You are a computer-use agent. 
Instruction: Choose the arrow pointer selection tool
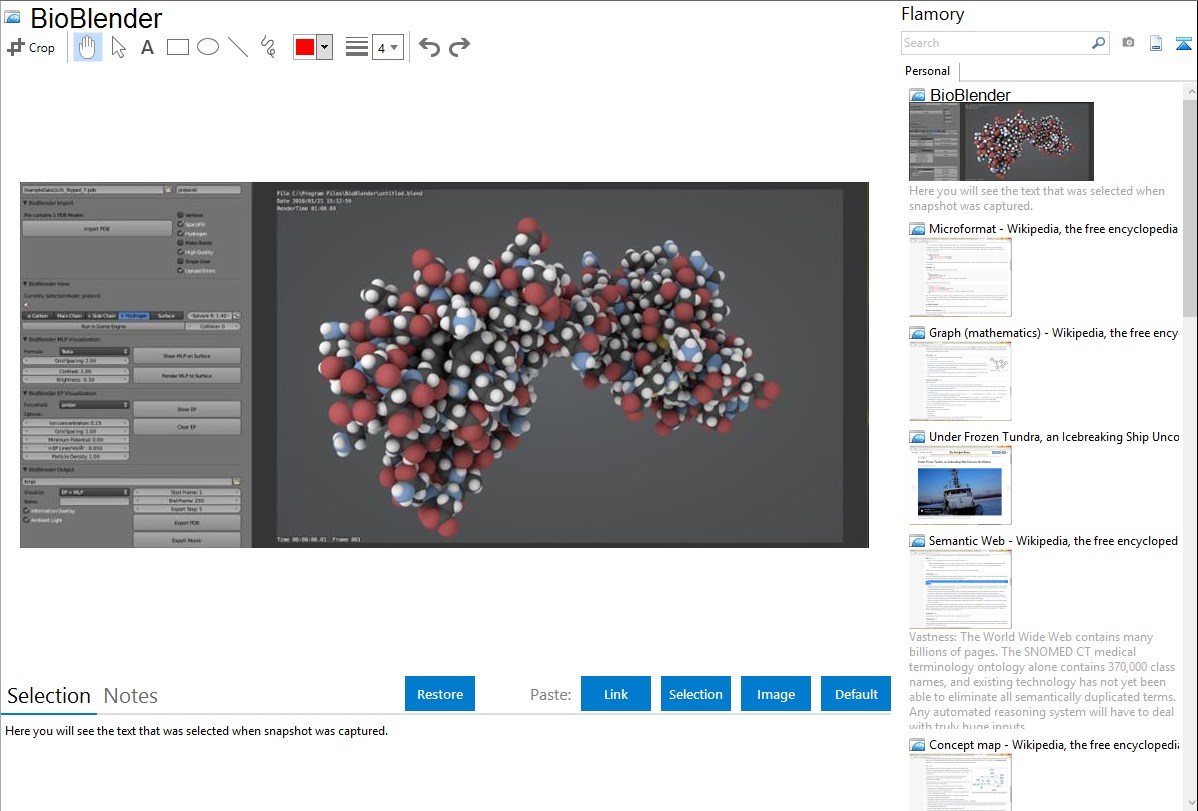coord(118,47)
